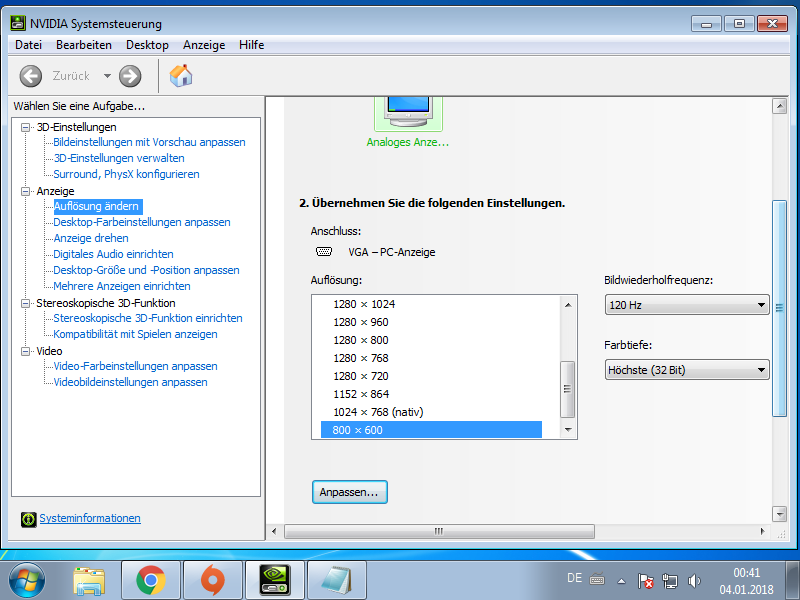
Task: Open Videobildeinstellungen anpassen
Action: 130,382
